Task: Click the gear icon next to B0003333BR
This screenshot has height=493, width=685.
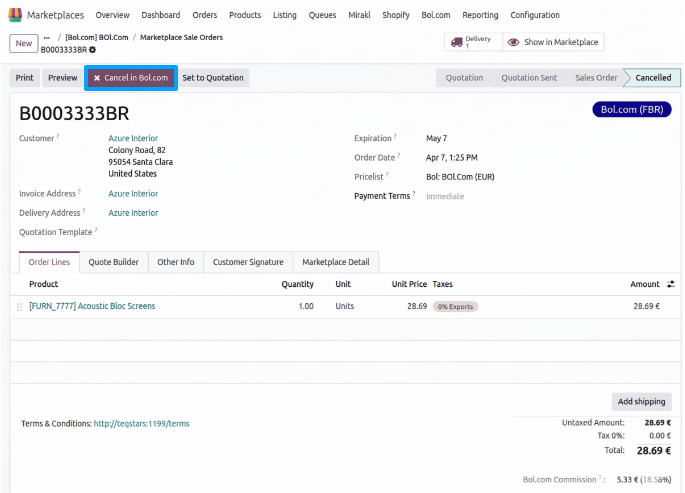Action: 93,50
